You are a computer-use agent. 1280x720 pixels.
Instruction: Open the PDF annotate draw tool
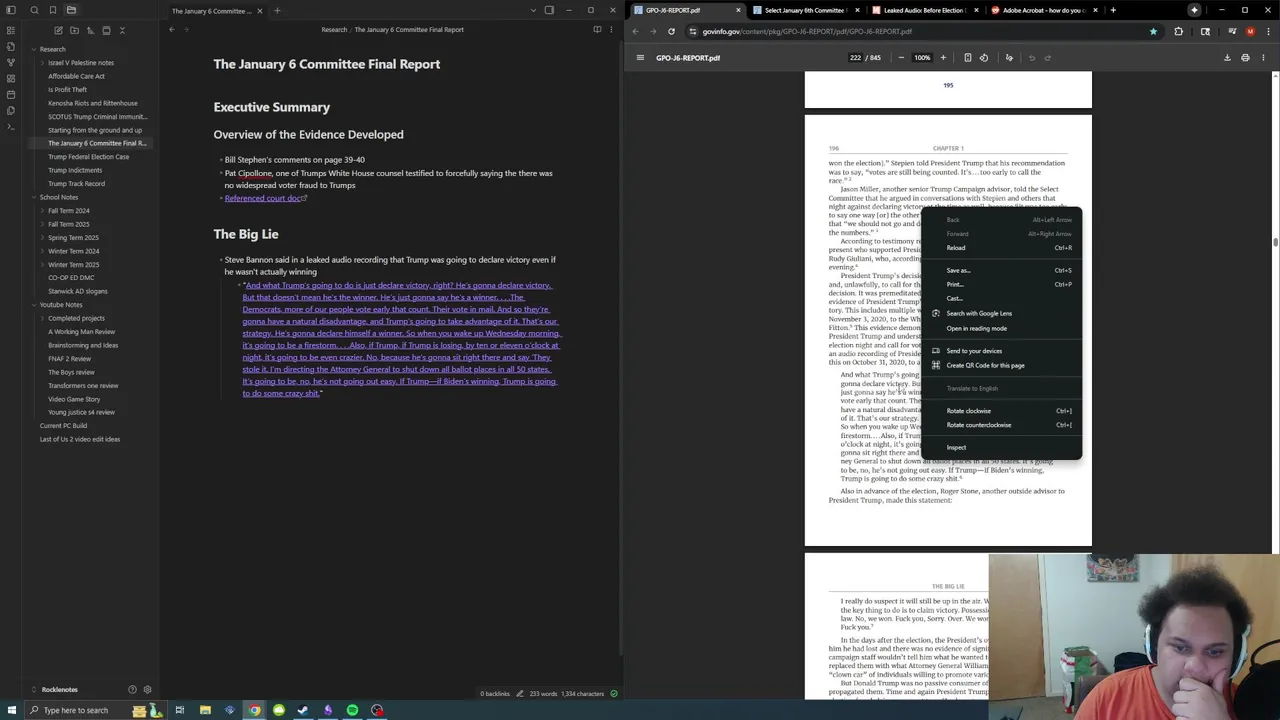pos(1009,58)
